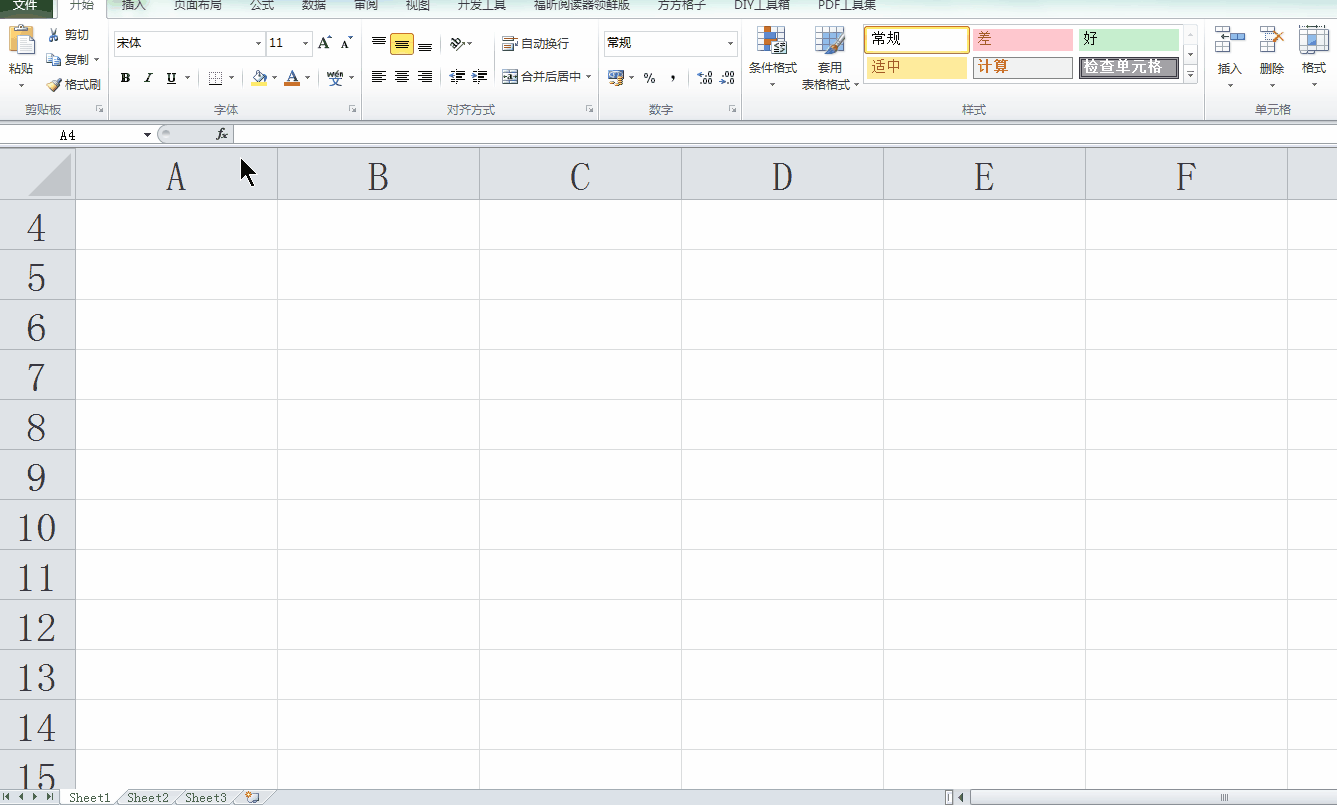Viewport: 1337px width, 805px height.
Task: Click the text orientation icon
Action: point(457,44)
